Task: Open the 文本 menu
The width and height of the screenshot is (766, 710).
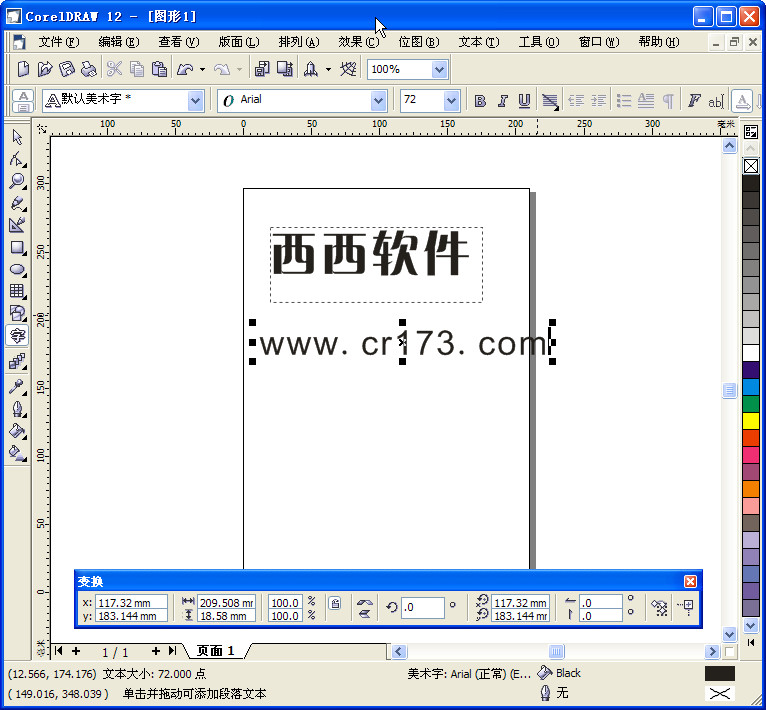Action: coord(479,42)
